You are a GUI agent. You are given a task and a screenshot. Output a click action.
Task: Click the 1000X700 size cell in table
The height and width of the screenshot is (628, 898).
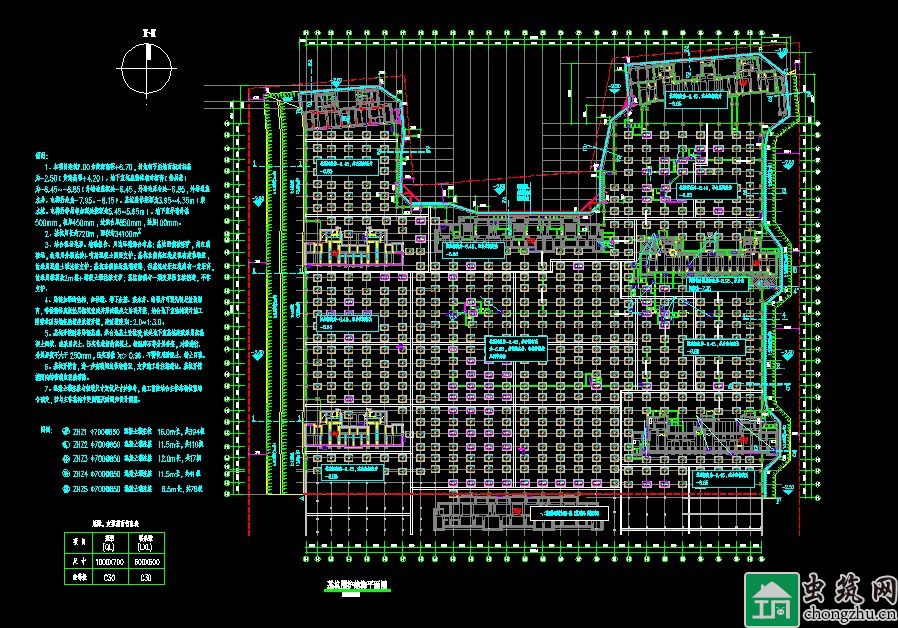pos(111,563)
